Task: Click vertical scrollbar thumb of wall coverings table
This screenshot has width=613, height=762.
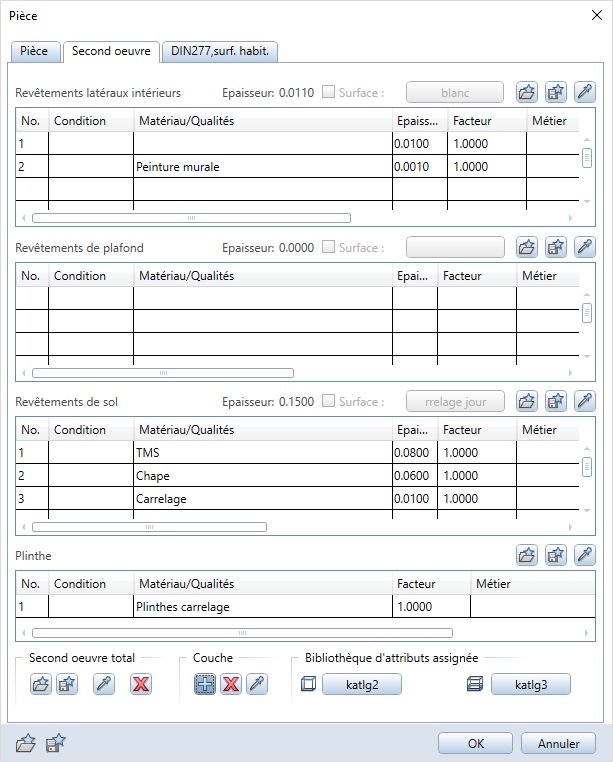Action: click(x=587, y=158)
